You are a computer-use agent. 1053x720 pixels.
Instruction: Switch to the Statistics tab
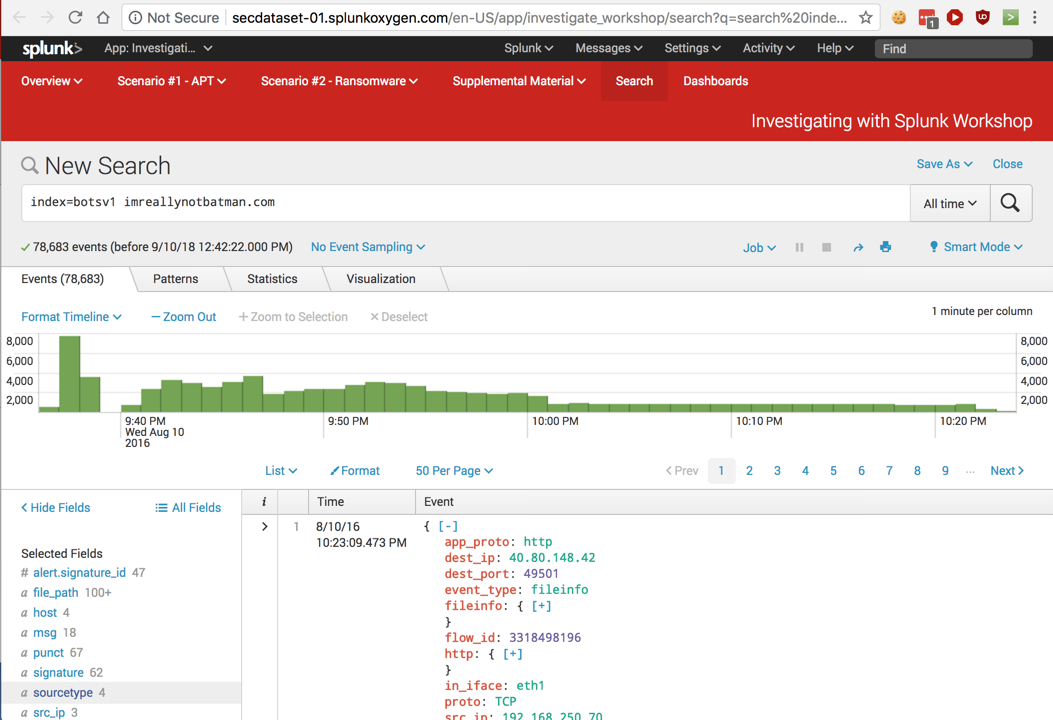tap(272, 279)
